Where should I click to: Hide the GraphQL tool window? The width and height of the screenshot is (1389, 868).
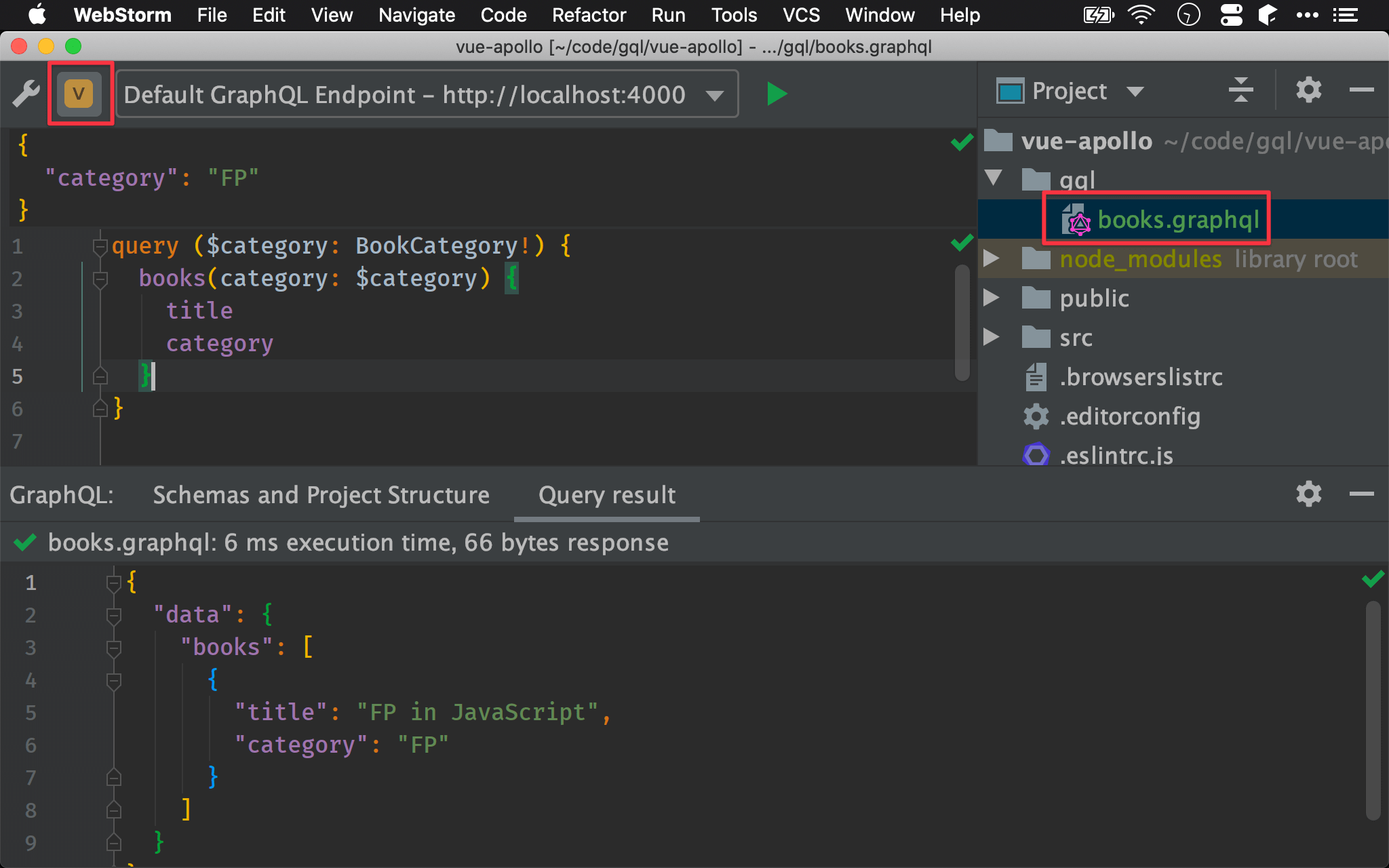1361,494
